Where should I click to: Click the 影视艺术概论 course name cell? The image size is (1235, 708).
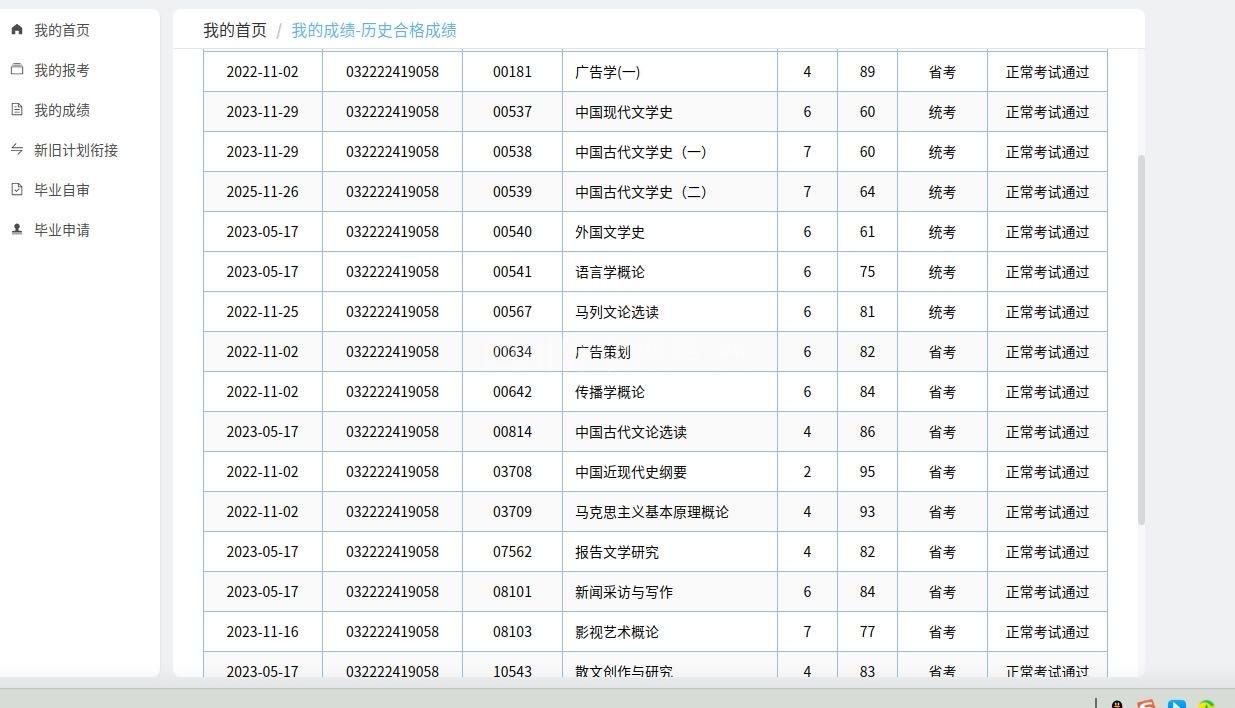617,632
